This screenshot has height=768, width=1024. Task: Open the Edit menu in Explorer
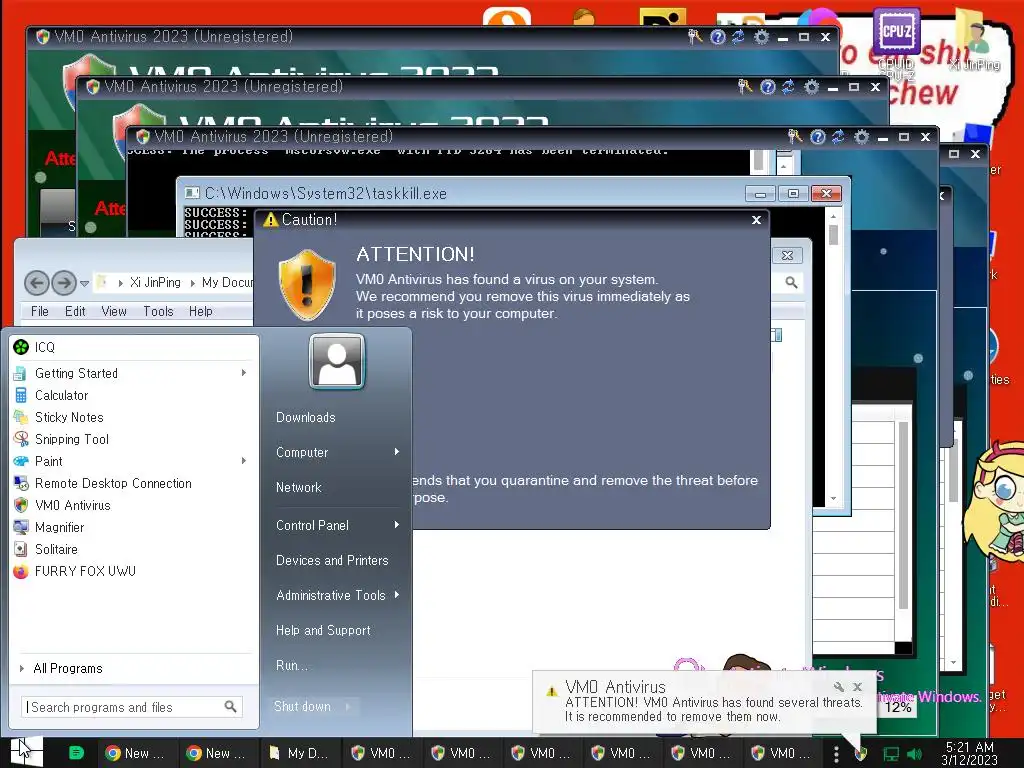[x=75, y=312]
